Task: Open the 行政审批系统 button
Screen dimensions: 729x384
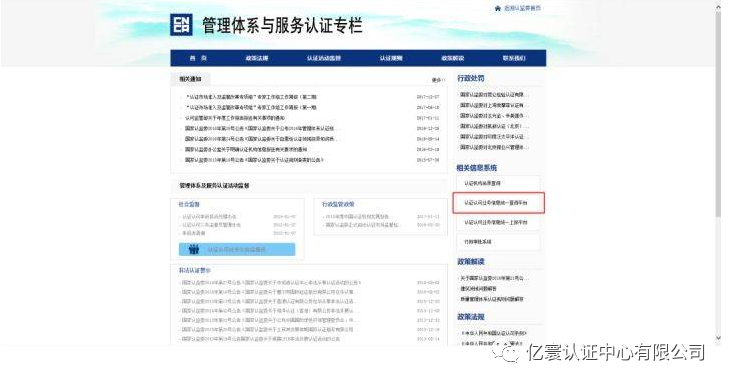Action: (x=498, y=242)
